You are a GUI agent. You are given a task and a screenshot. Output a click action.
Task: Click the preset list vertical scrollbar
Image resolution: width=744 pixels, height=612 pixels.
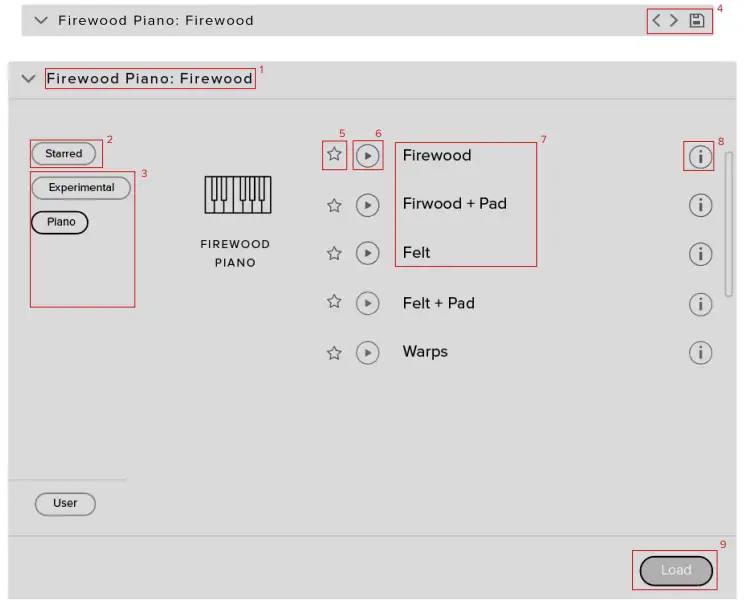tap(729, 224)
